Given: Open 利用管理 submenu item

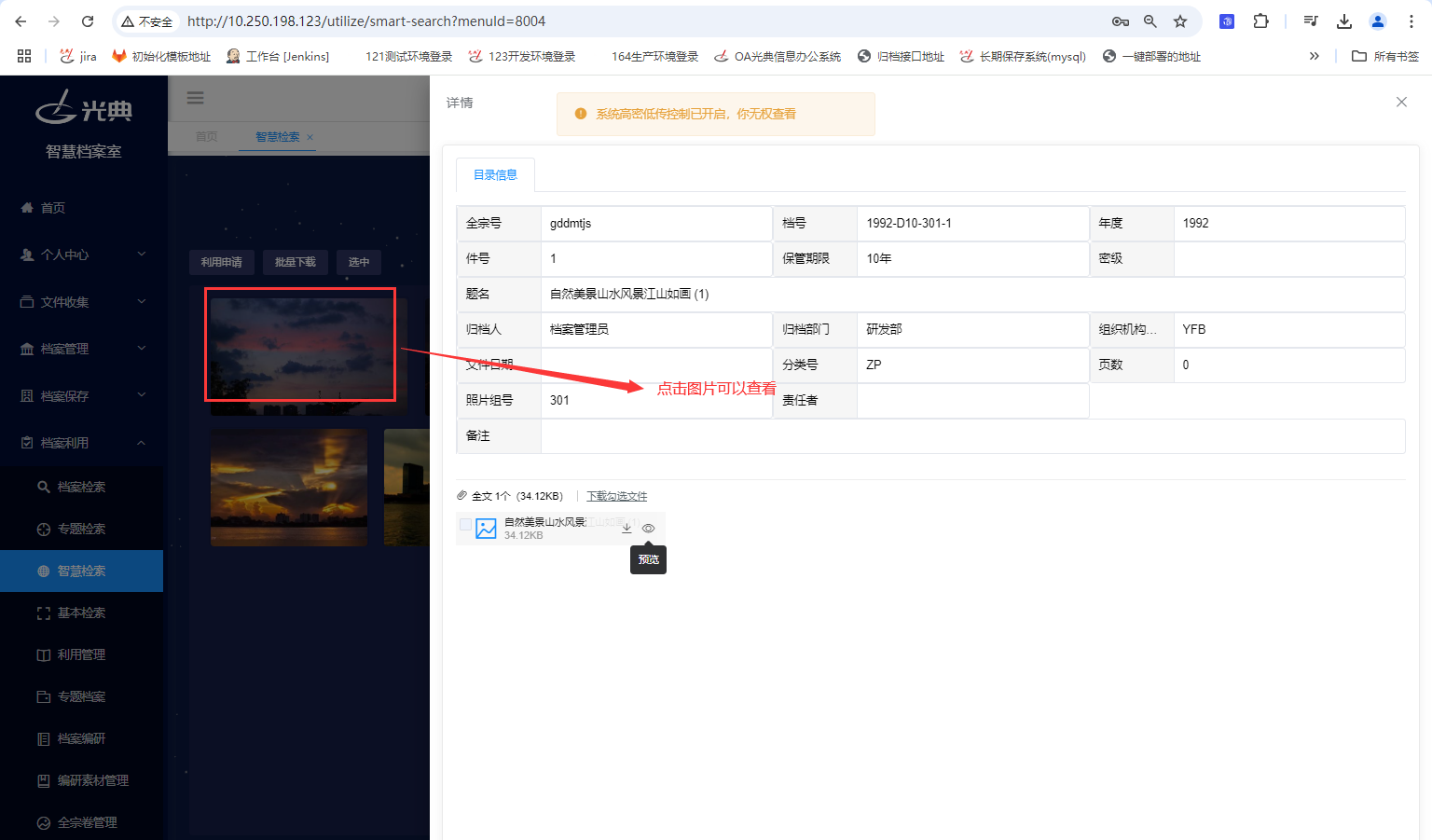Looking at the screenshot, I should click(x=81, y=654).
